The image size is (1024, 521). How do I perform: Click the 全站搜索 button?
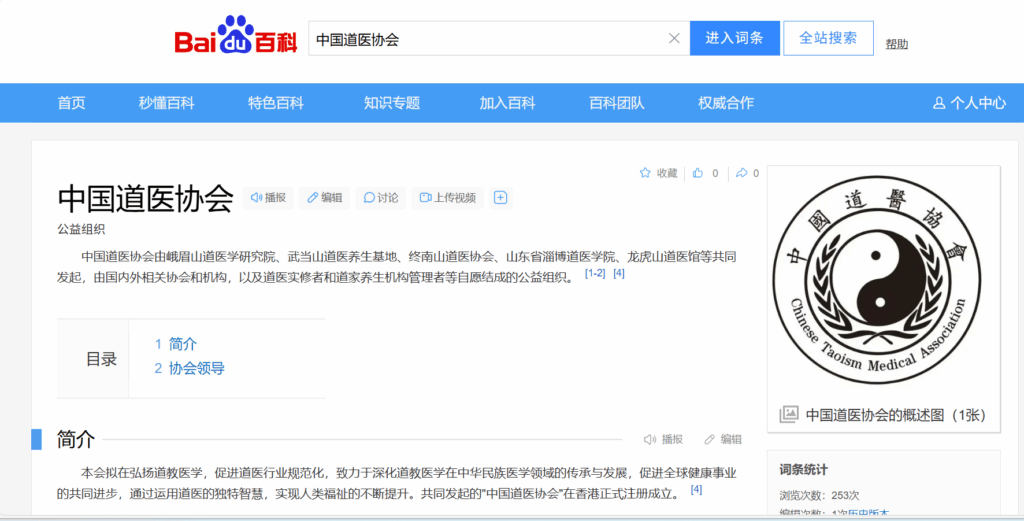pos(828,38)
